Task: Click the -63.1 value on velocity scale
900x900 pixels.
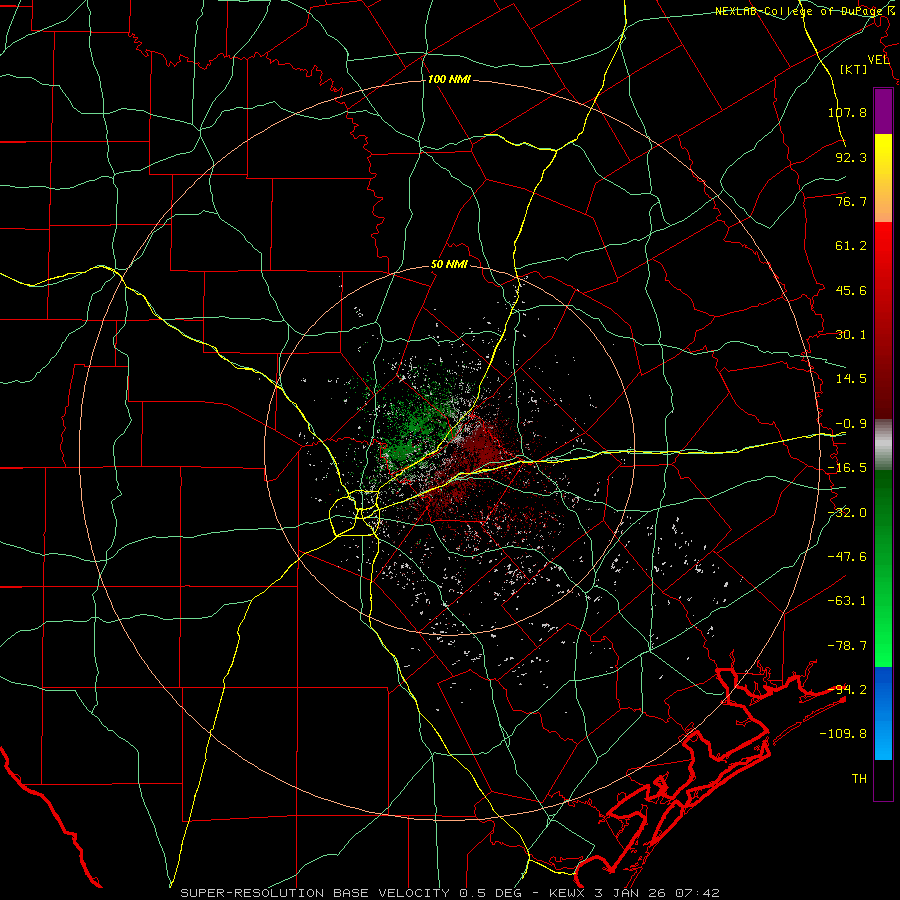Action: click(847, 601)
